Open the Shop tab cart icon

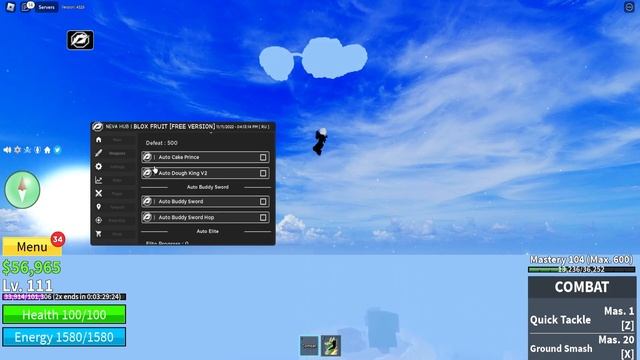[98, 234]
